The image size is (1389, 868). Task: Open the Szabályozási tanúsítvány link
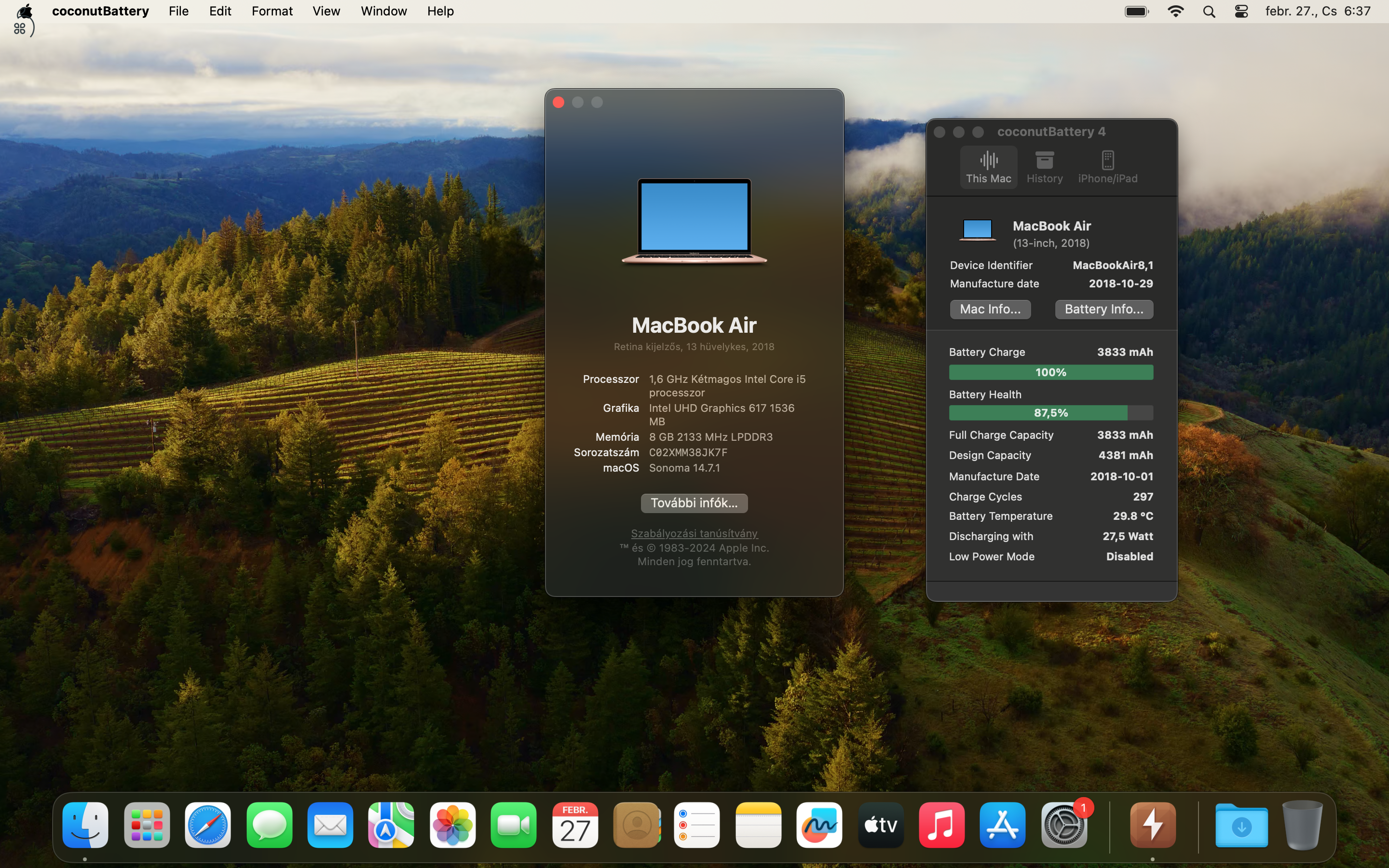694,533
